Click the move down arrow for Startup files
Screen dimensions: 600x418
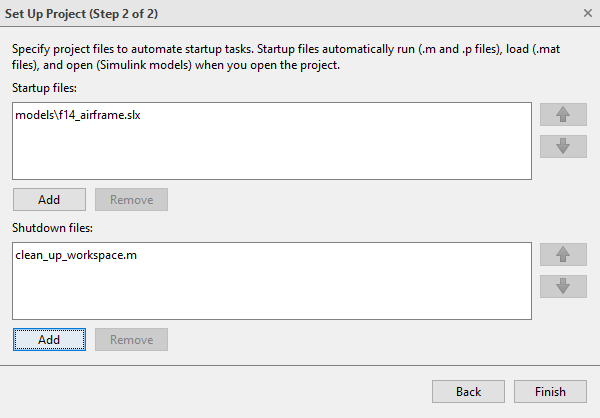point(562,146)
